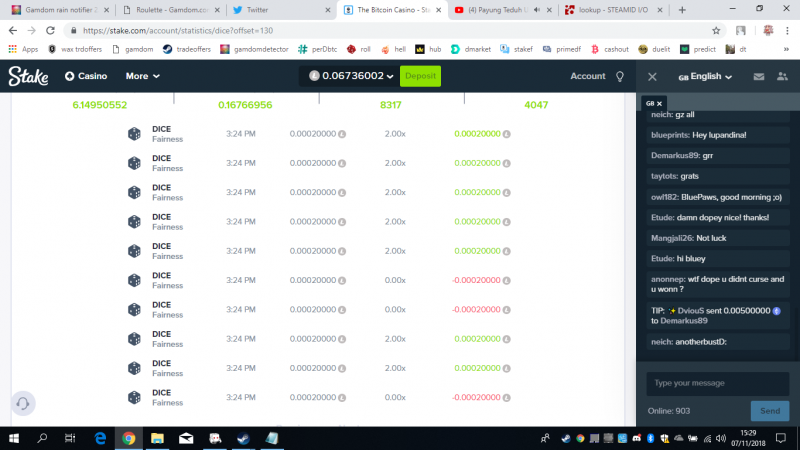Click the DviouS username in tip message
Screen dimensions: 800x450
[691, 311]
